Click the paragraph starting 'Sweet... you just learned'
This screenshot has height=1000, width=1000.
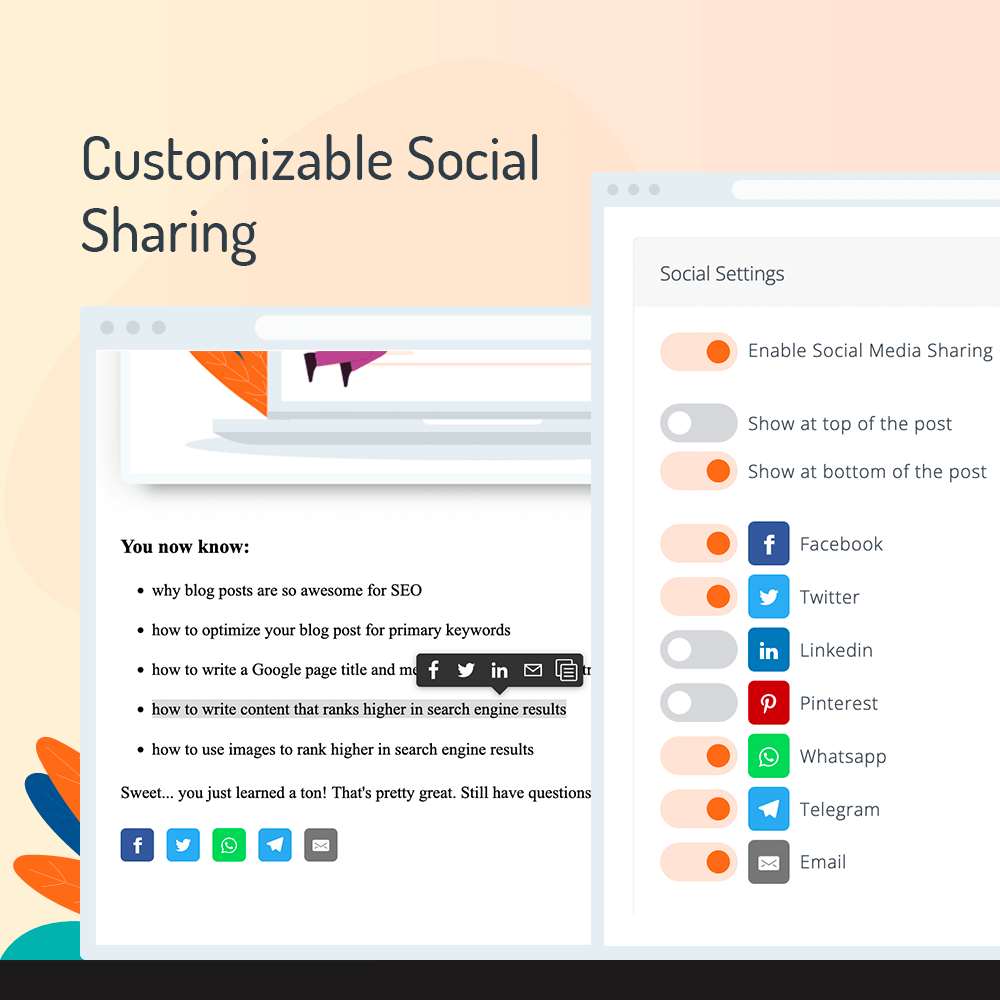pyautogui.click(x=356, y=793)
